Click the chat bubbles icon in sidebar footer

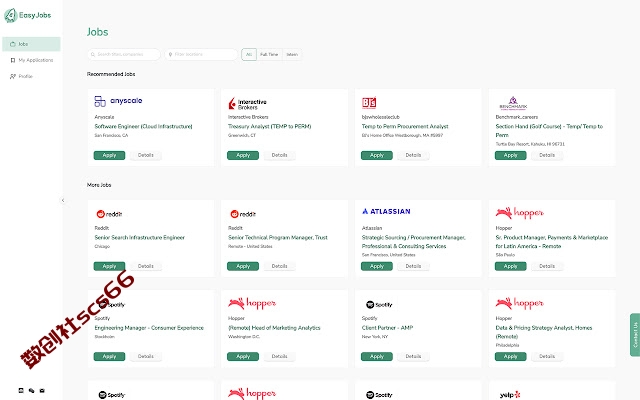click(x=31, y=391)
